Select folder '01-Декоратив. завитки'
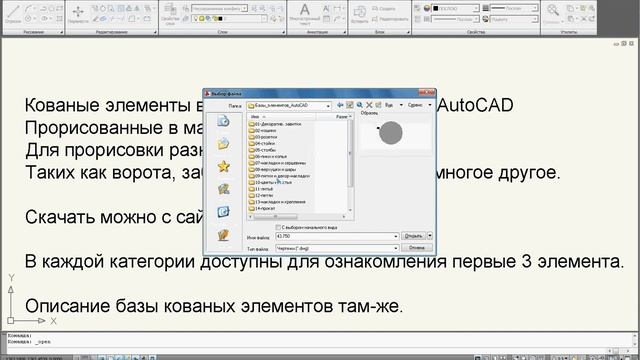640x360 pixels. (275, 124)
